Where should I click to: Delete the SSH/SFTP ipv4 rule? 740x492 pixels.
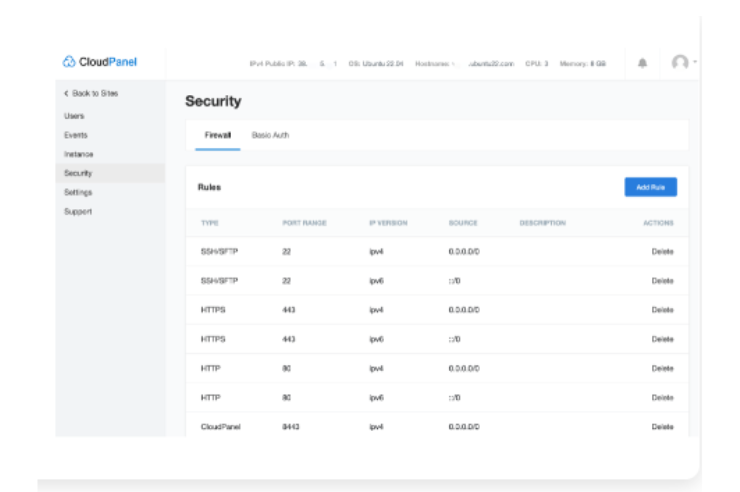(662, 252)
